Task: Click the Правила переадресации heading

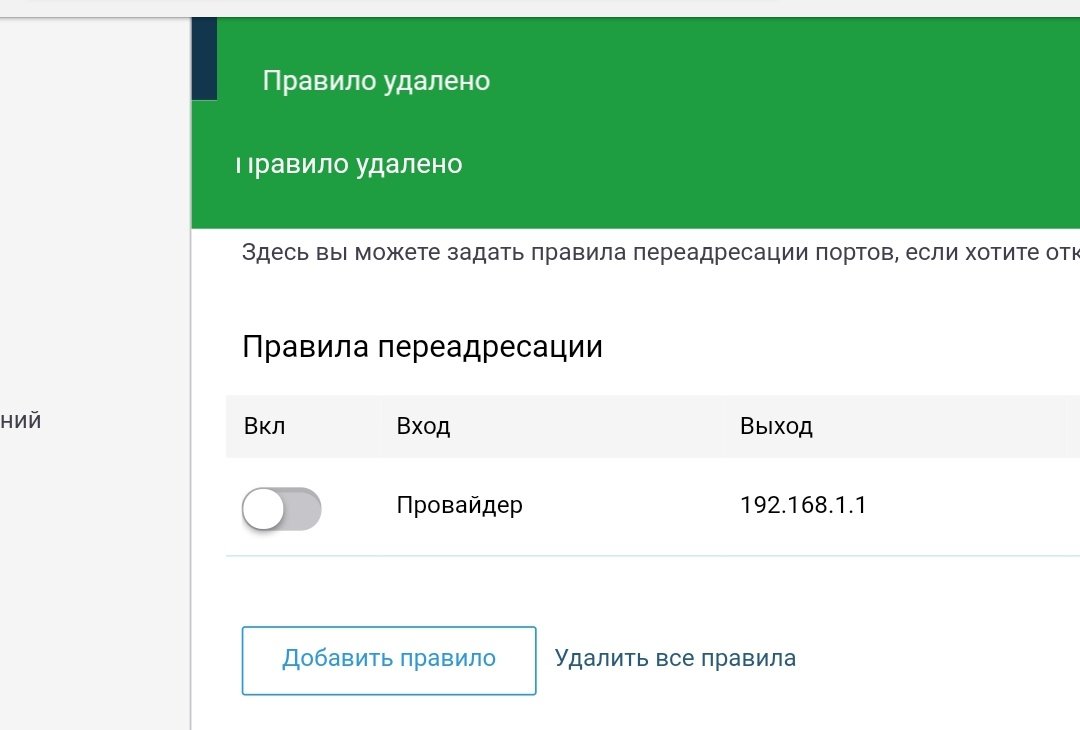Action: 422,346
